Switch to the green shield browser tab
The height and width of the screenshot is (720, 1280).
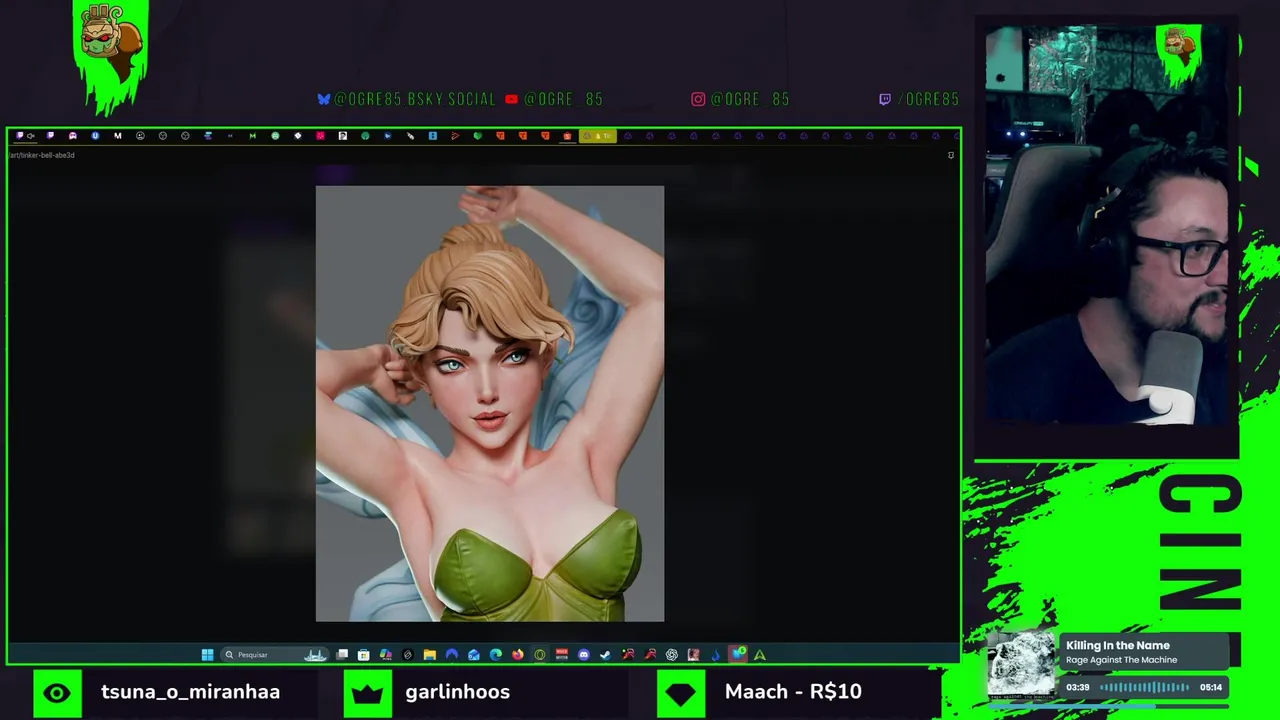[477, 136]
